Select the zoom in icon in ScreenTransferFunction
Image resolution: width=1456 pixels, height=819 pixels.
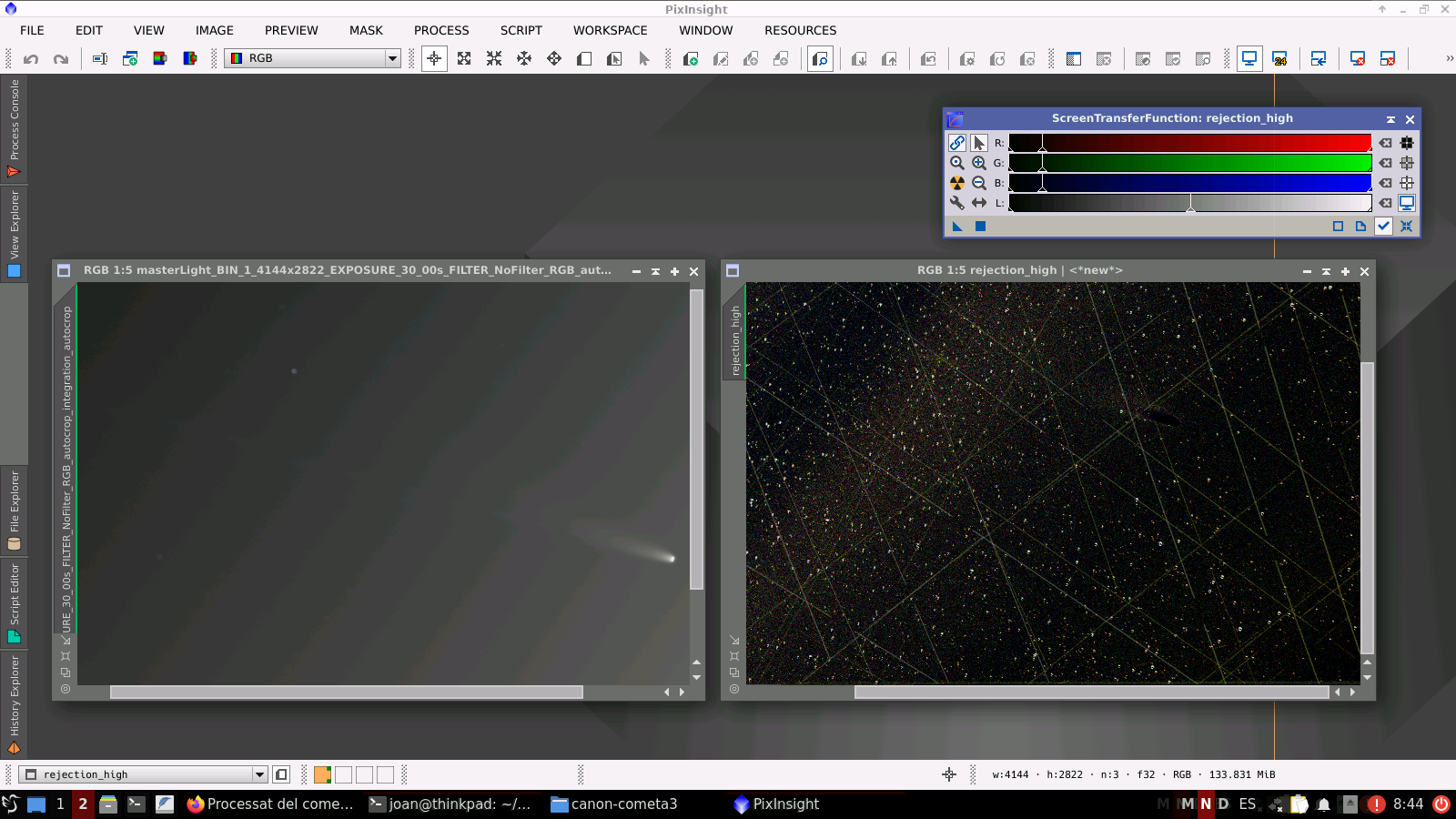point(979,163)
